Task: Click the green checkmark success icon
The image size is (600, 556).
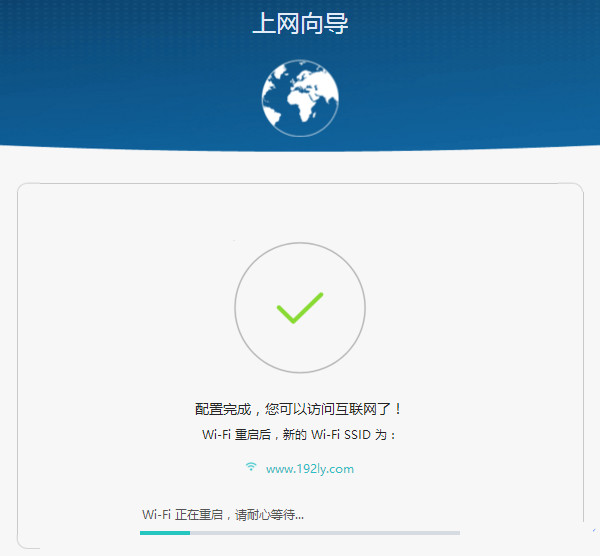Action: tap(300, 308)
